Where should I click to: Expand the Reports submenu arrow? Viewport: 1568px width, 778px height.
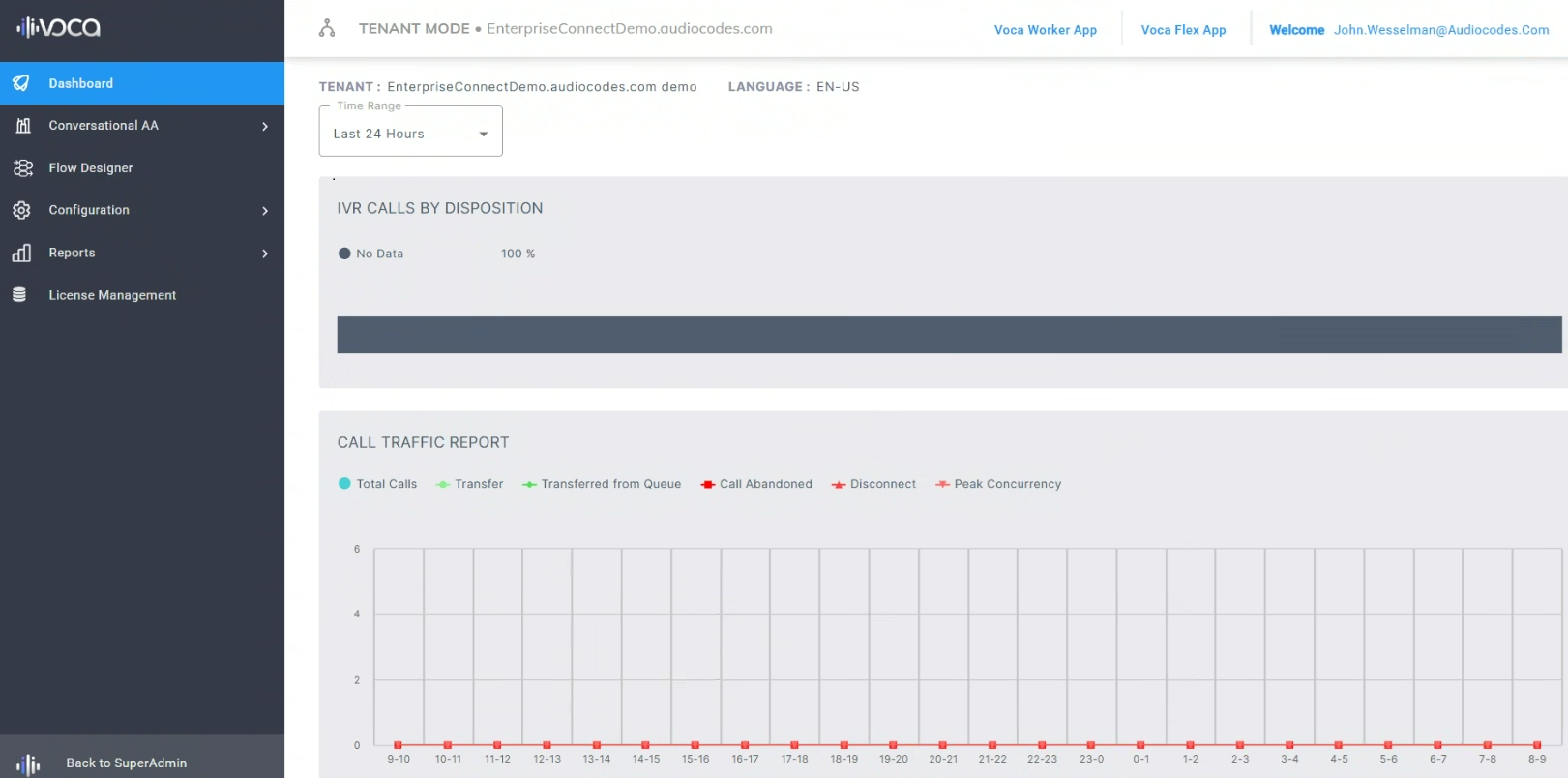point(265,254)
